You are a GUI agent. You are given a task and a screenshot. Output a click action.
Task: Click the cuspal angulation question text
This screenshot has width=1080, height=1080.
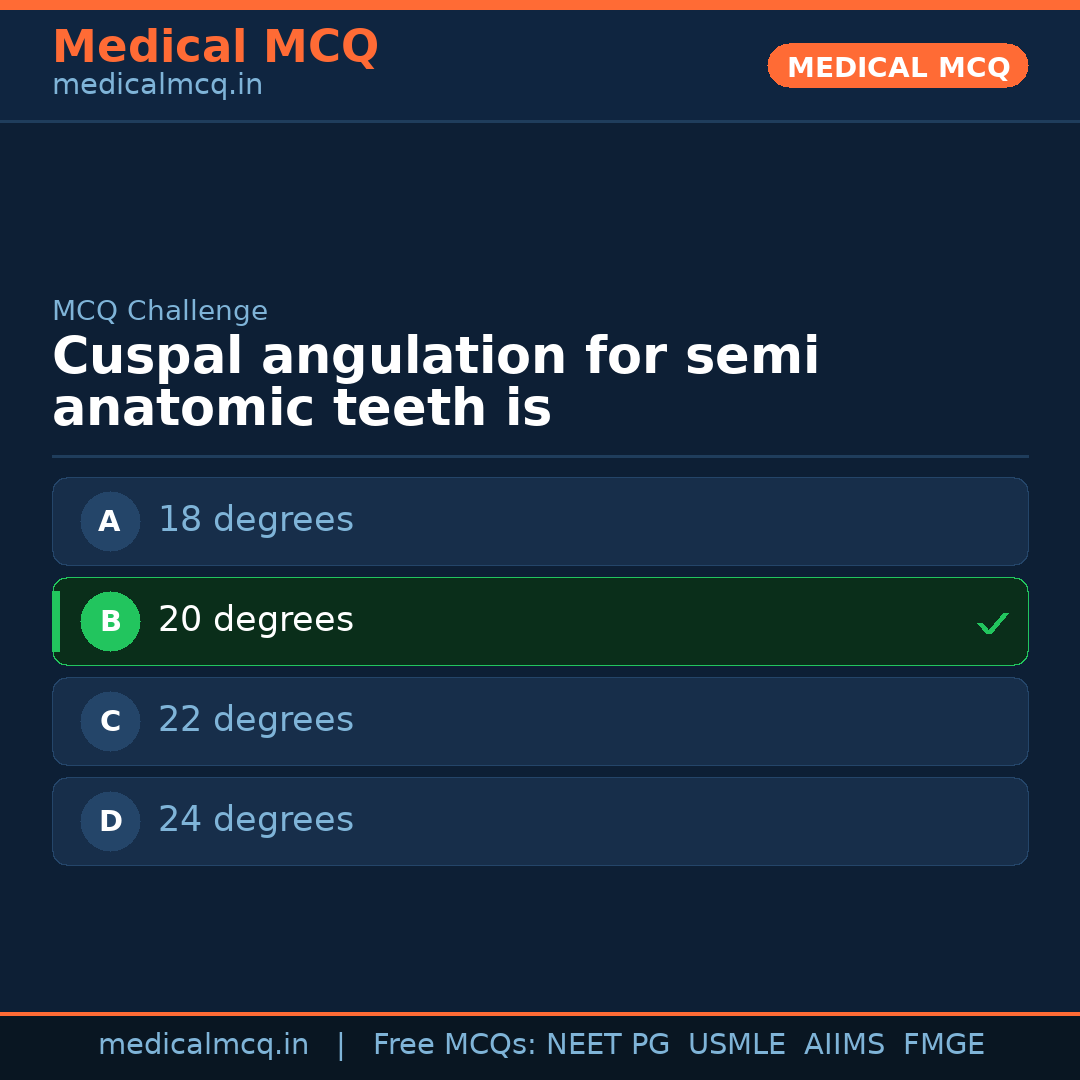[435, 383]
